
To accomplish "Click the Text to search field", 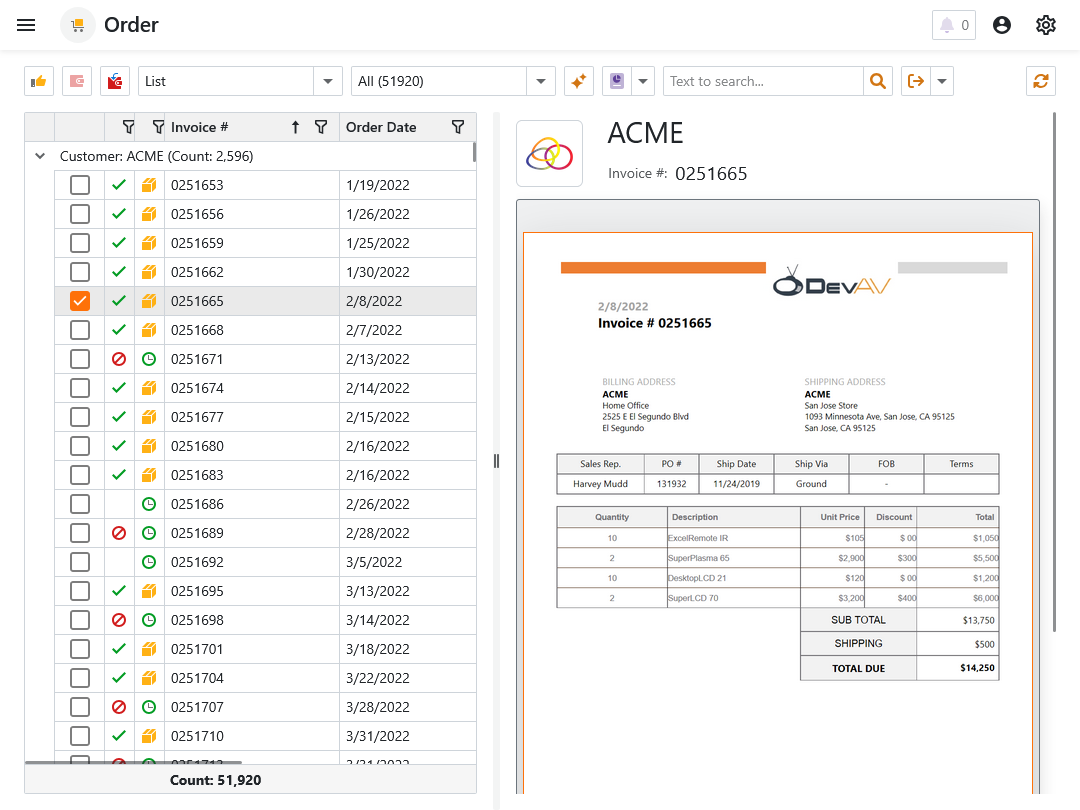I will (762, 81).
